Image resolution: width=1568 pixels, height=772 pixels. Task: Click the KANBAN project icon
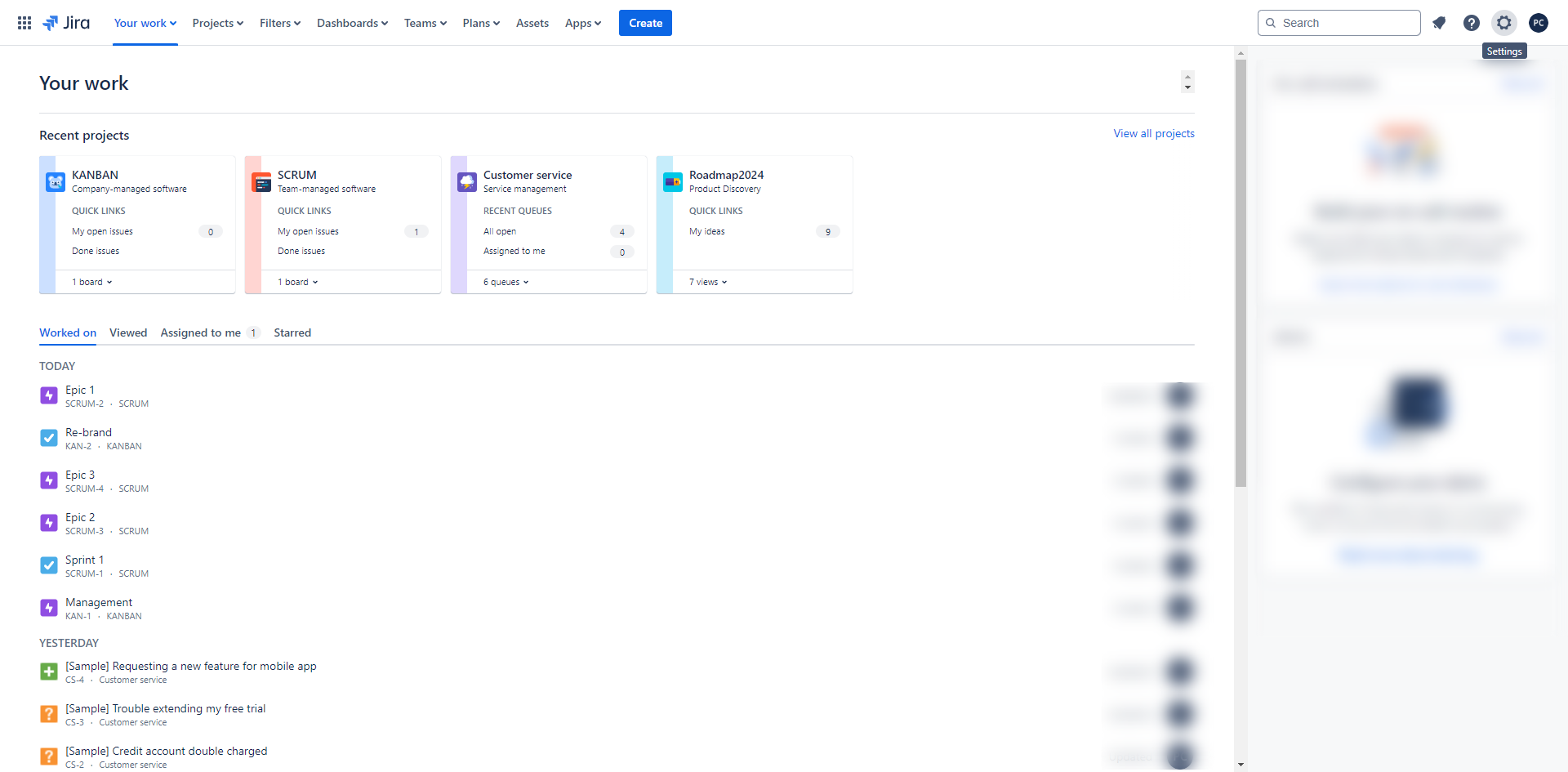[56, 182]
